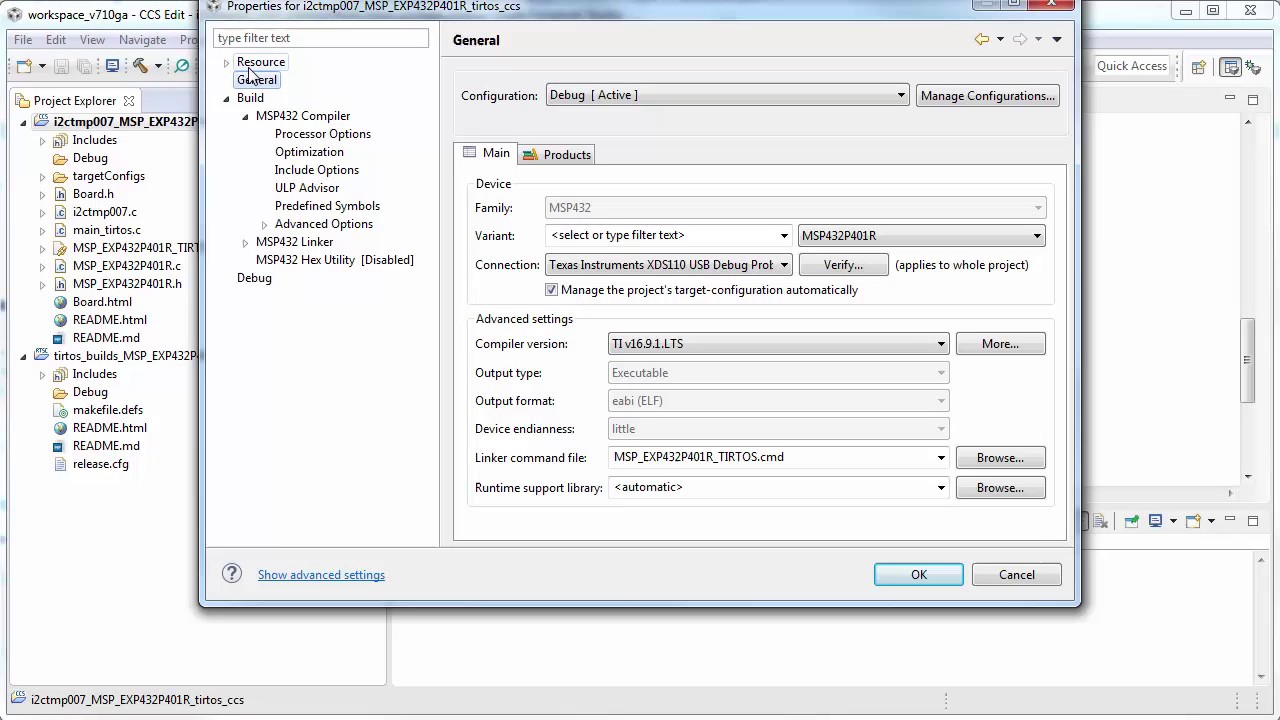Open the File menu

(23, 40)
